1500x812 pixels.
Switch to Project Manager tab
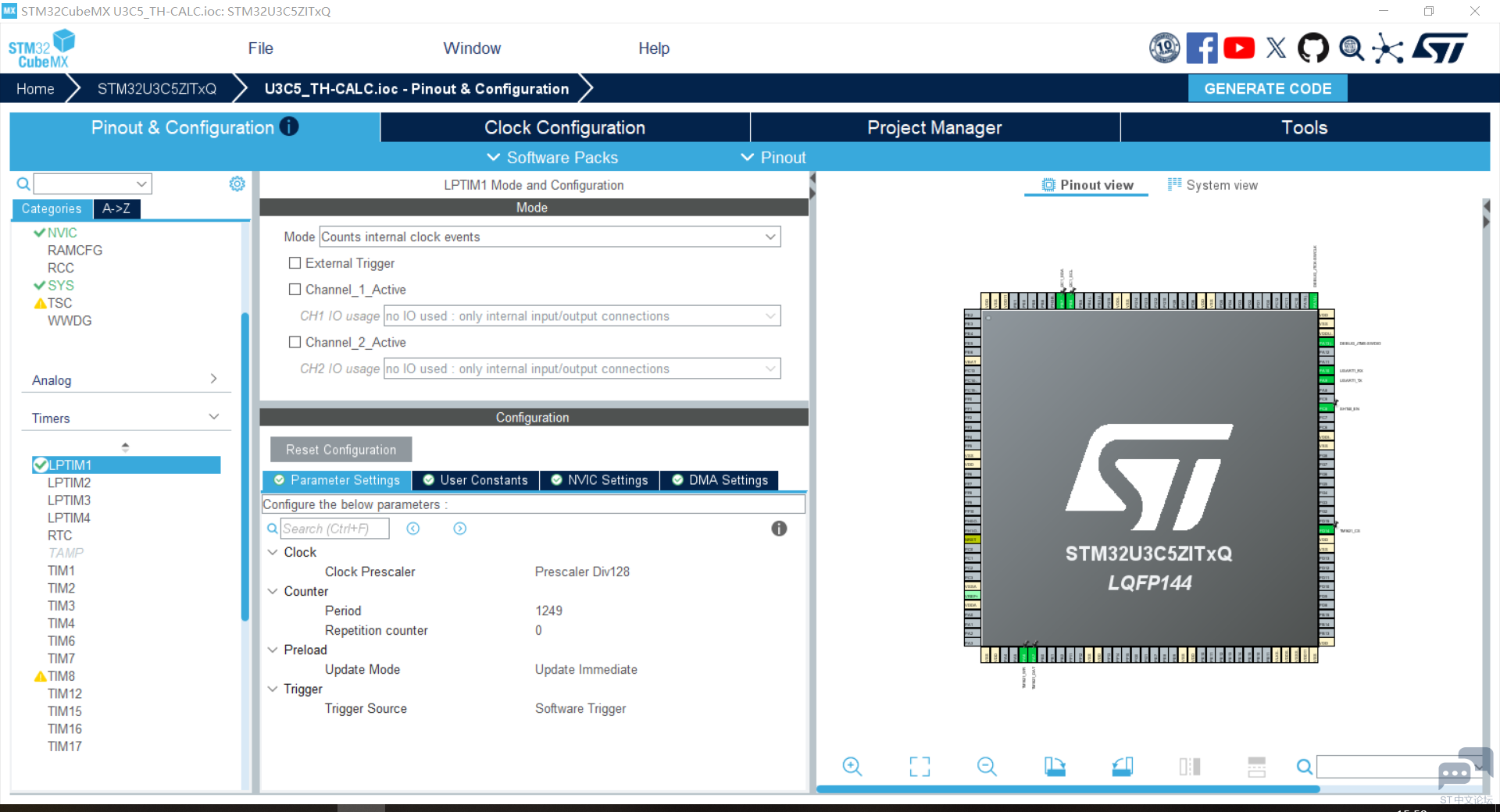pyautogui.click(x=934, y=127)
